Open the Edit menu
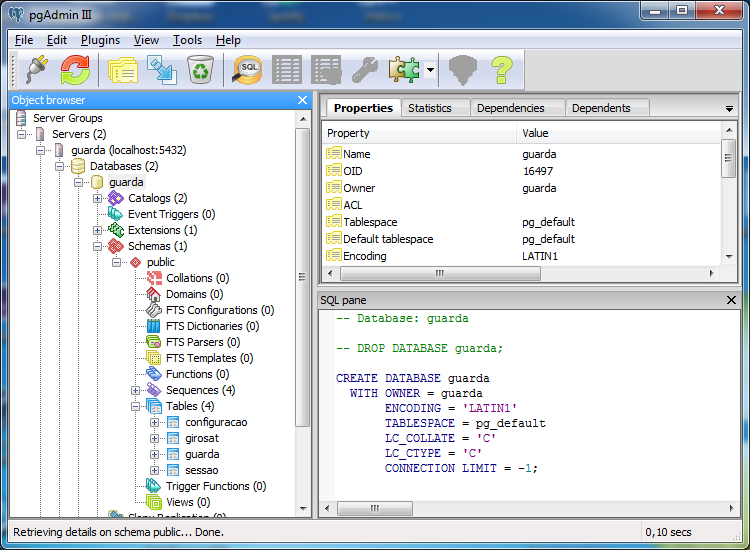This screenshot has width=750, height=550. click(56, 40)
